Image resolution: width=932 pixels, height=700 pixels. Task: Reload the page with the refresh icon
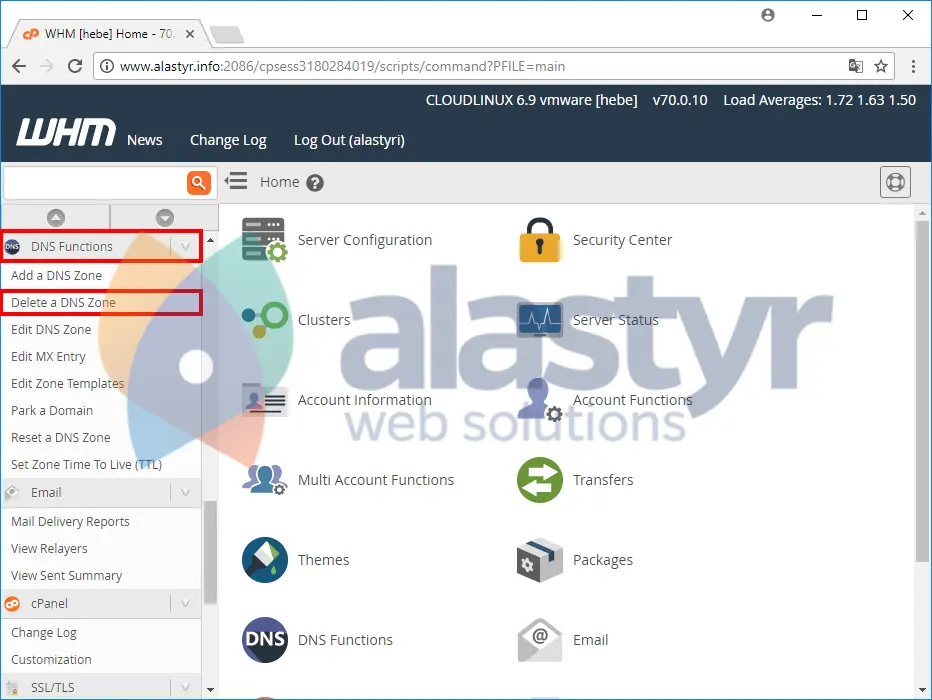click(75, 66)
